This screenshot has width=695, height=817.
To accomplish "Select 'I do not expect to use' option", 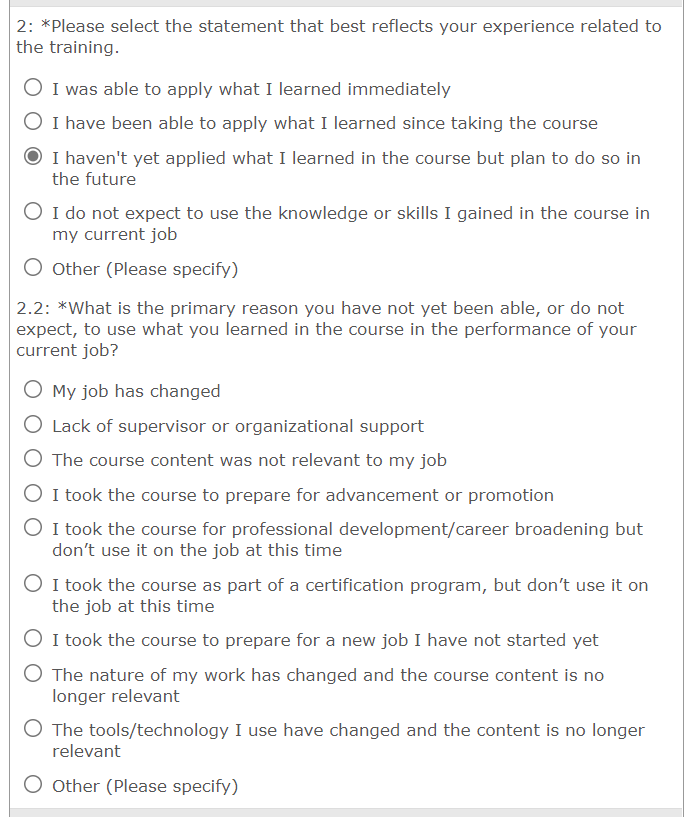I will (33, 213).
